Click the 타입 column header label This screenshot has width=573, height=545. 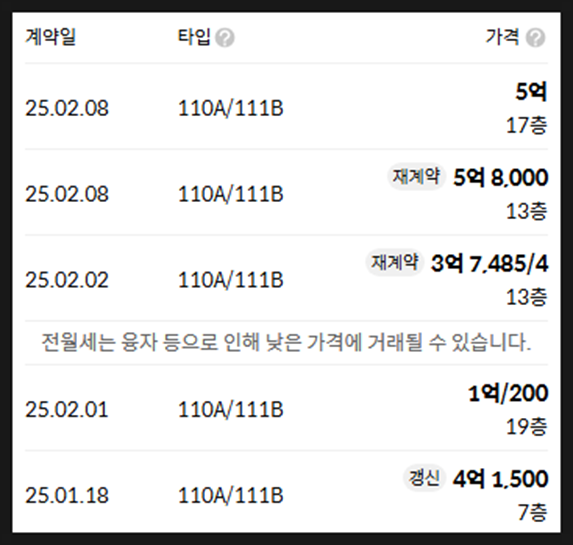194,37
